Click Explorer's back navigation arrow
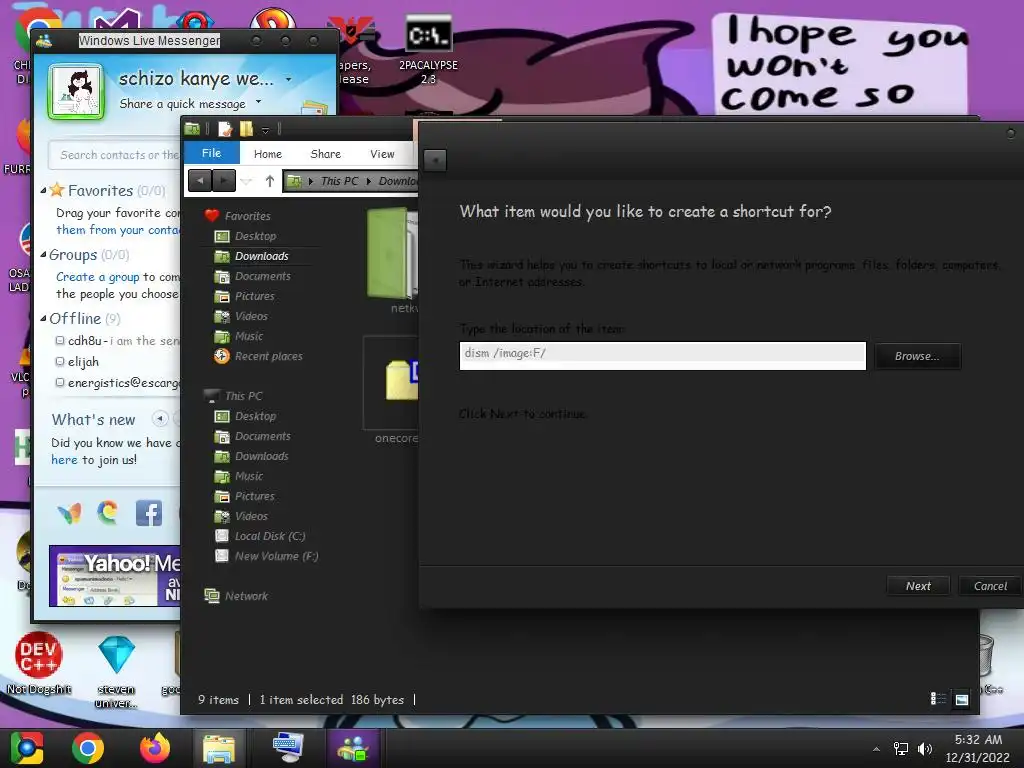This screenshot has width=1024, height=768. (200, 180)
